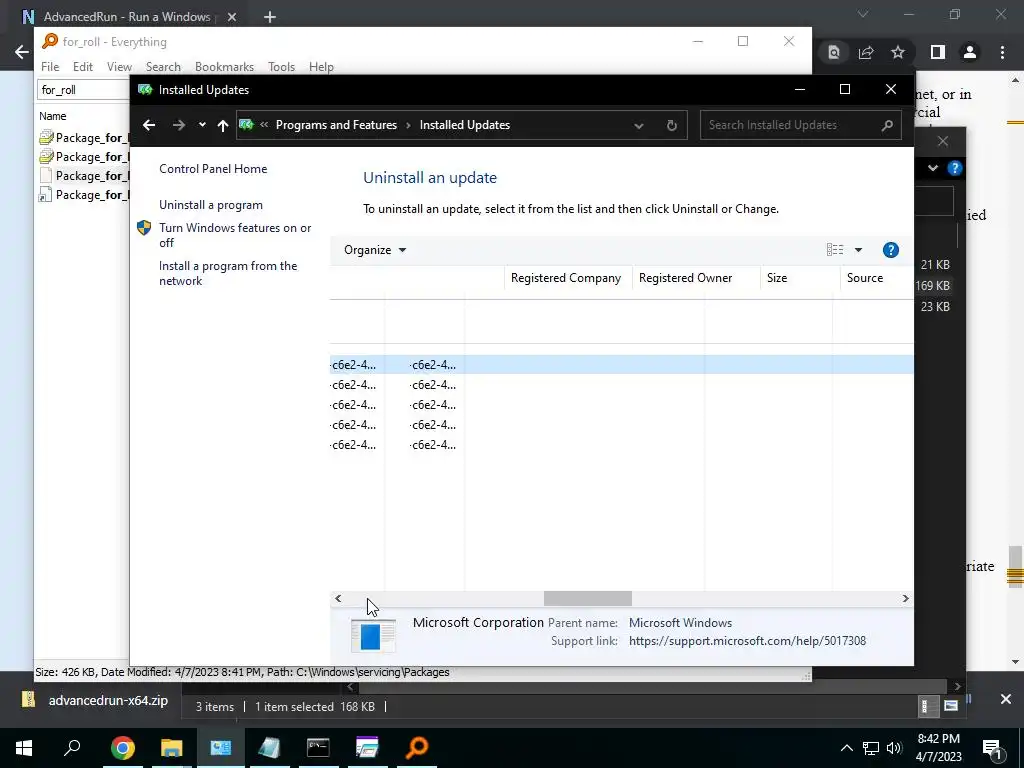Image resolution: width=1024 pixels, height=768 pixels.
Task: Open taskbar search
Action: coord(72,748)
